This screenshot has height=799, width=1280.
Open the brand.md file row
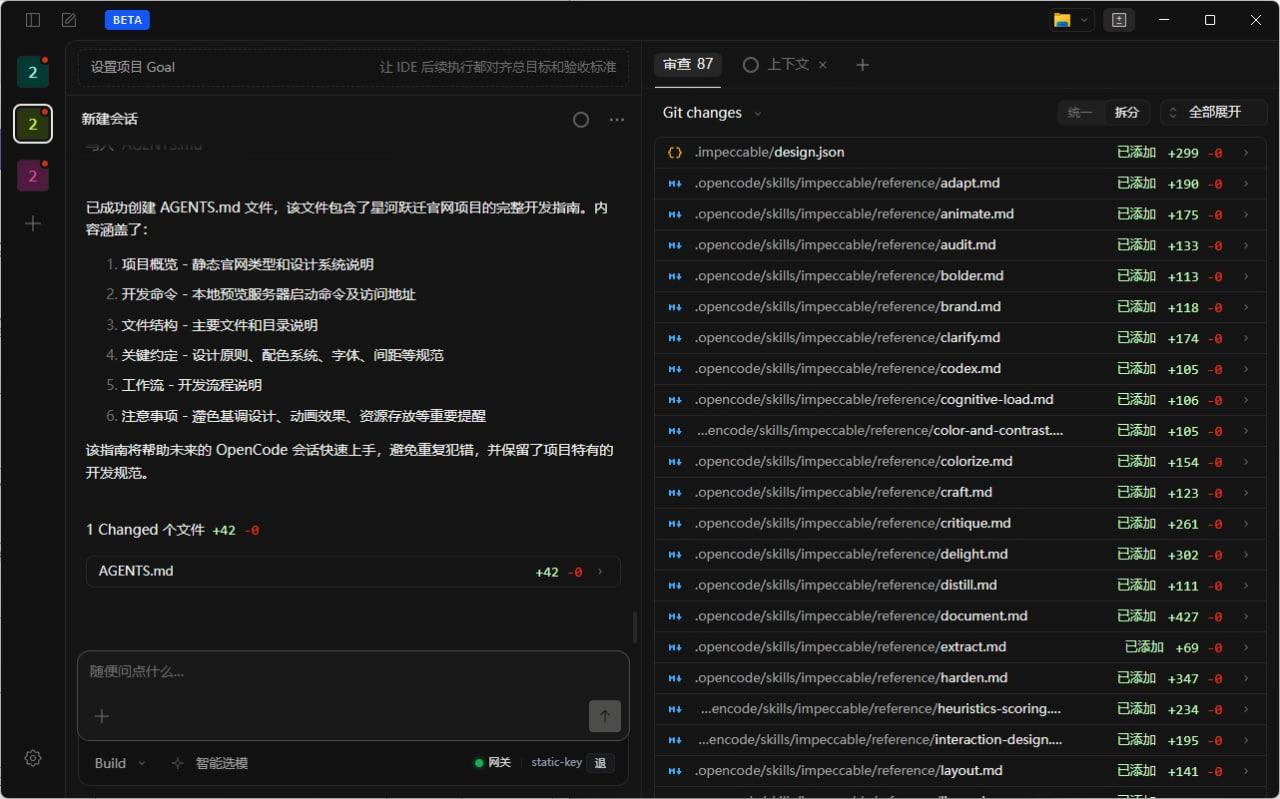tap(960, 308)
